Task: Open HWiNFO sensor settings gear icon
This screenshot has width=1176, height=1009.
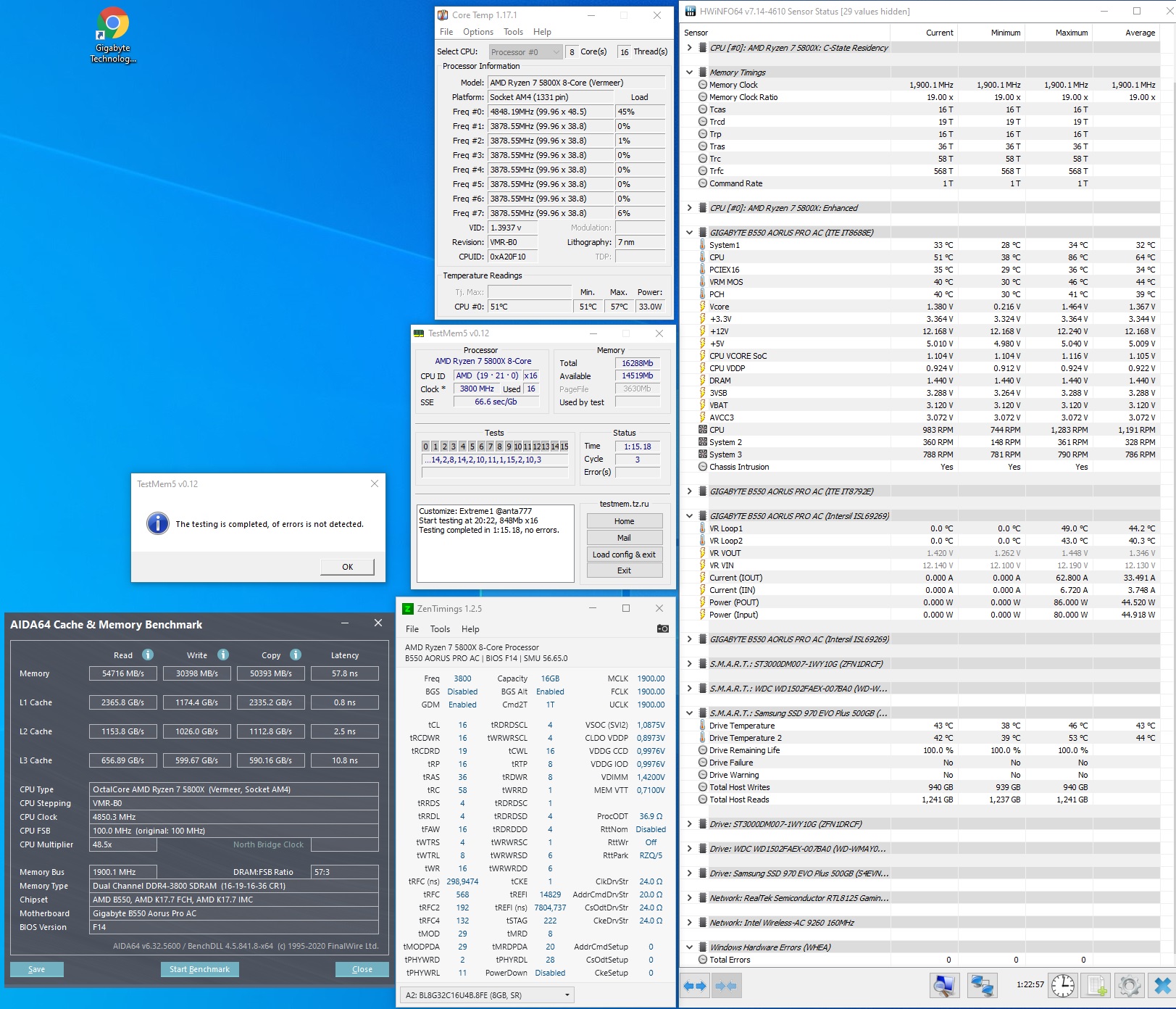Action: click(x=1130, y=986)
